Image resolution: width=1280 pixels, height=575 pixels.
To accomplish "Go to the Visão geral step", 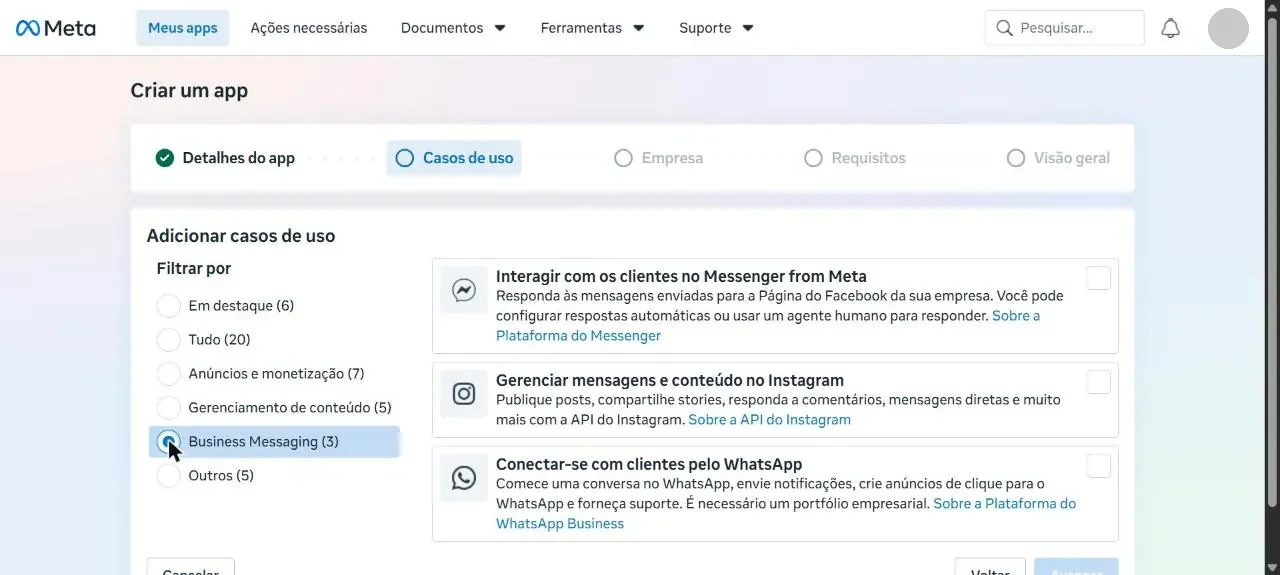I will [1058, 158].
